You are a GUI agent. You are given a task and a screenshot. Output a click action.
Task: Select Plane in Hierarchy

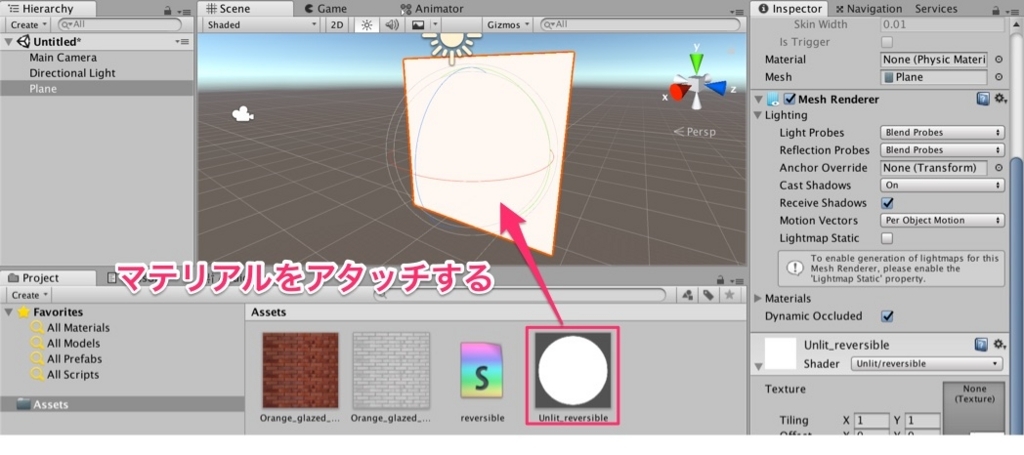(43, 89)
